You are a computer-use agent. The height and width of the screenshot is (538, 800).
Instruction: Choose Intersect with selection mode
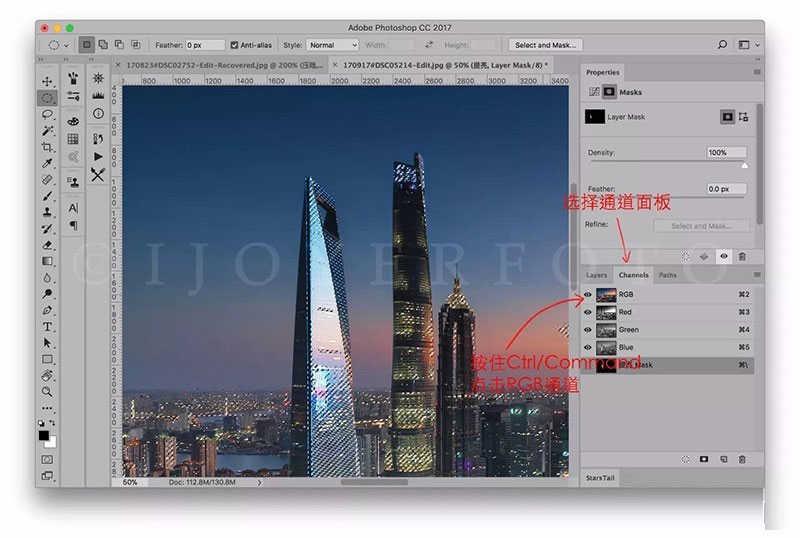[136, 44]
